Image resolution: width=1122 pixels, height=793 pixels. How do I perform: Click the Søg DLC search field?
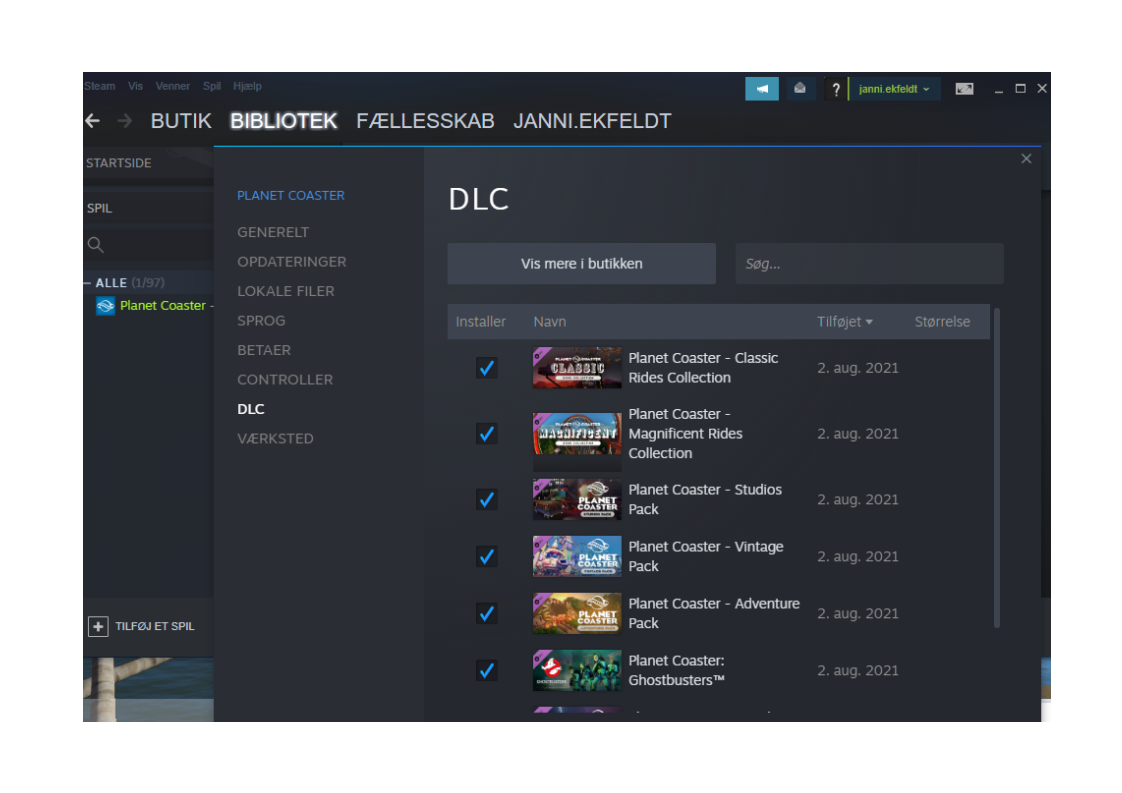tap(869, 263)
